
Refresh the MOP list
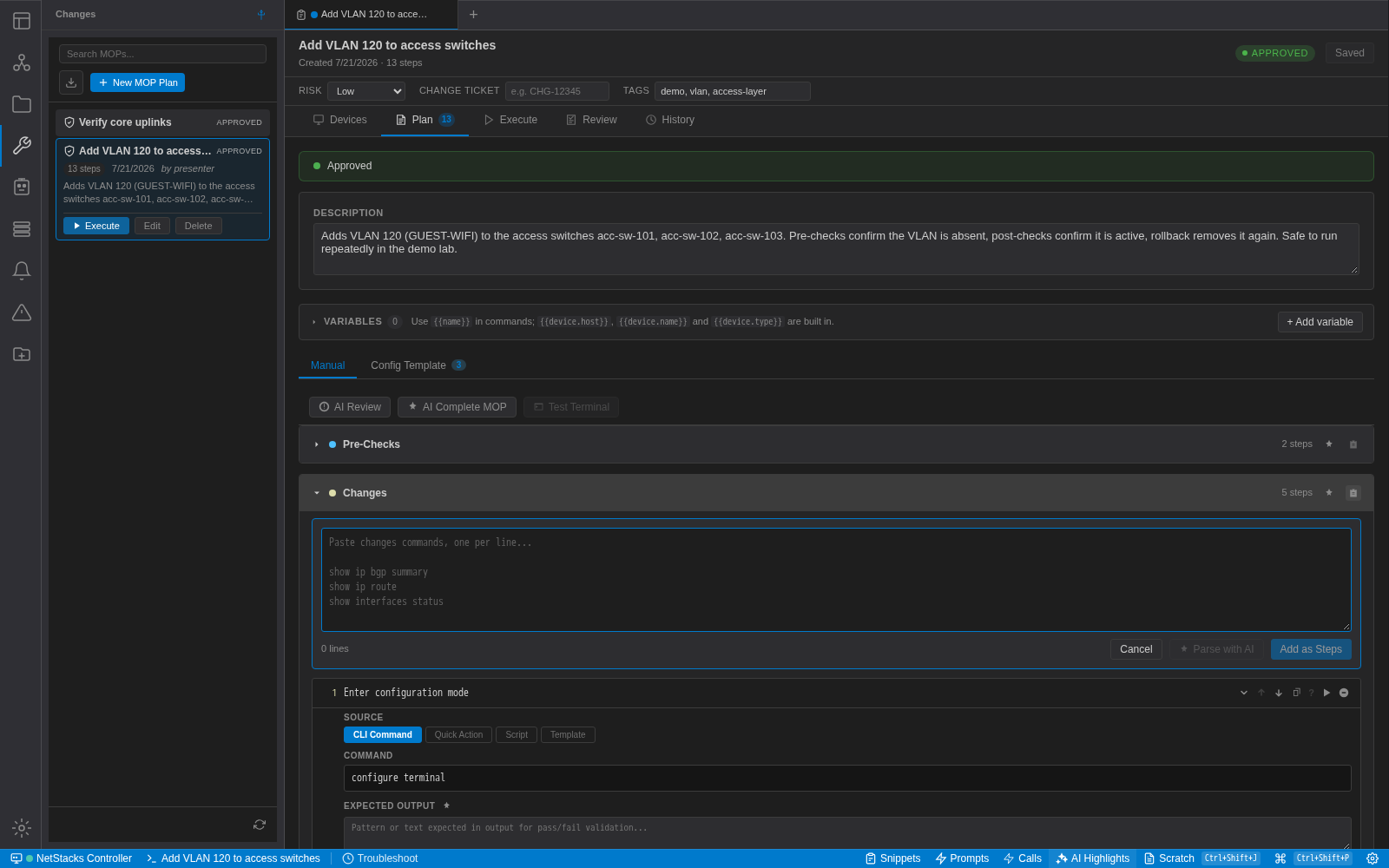click(260, 825)
